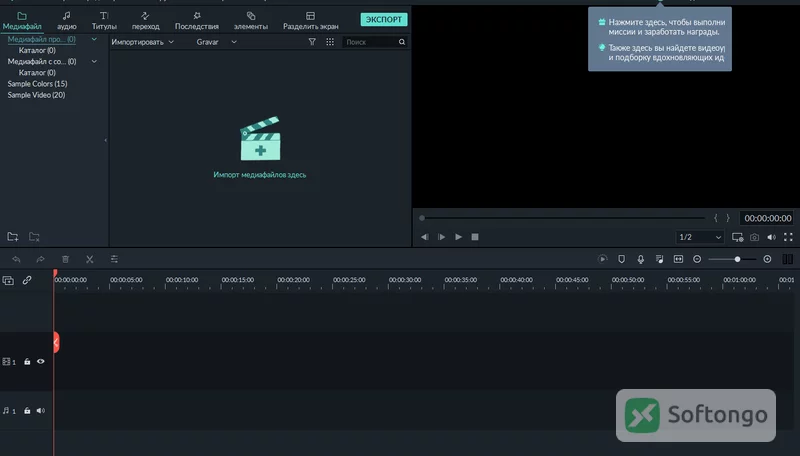Collapse the Медиафайл про... folder chevron

click(x=94, y=39)
